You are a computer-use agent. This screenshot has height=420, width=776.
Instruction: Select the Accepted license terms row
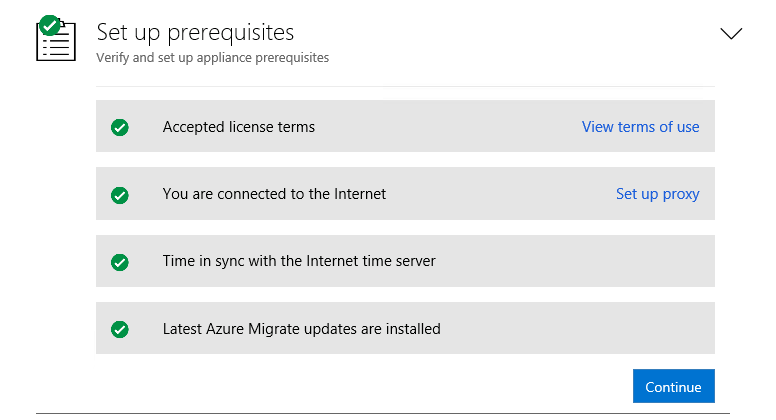(x=405, y=126)
